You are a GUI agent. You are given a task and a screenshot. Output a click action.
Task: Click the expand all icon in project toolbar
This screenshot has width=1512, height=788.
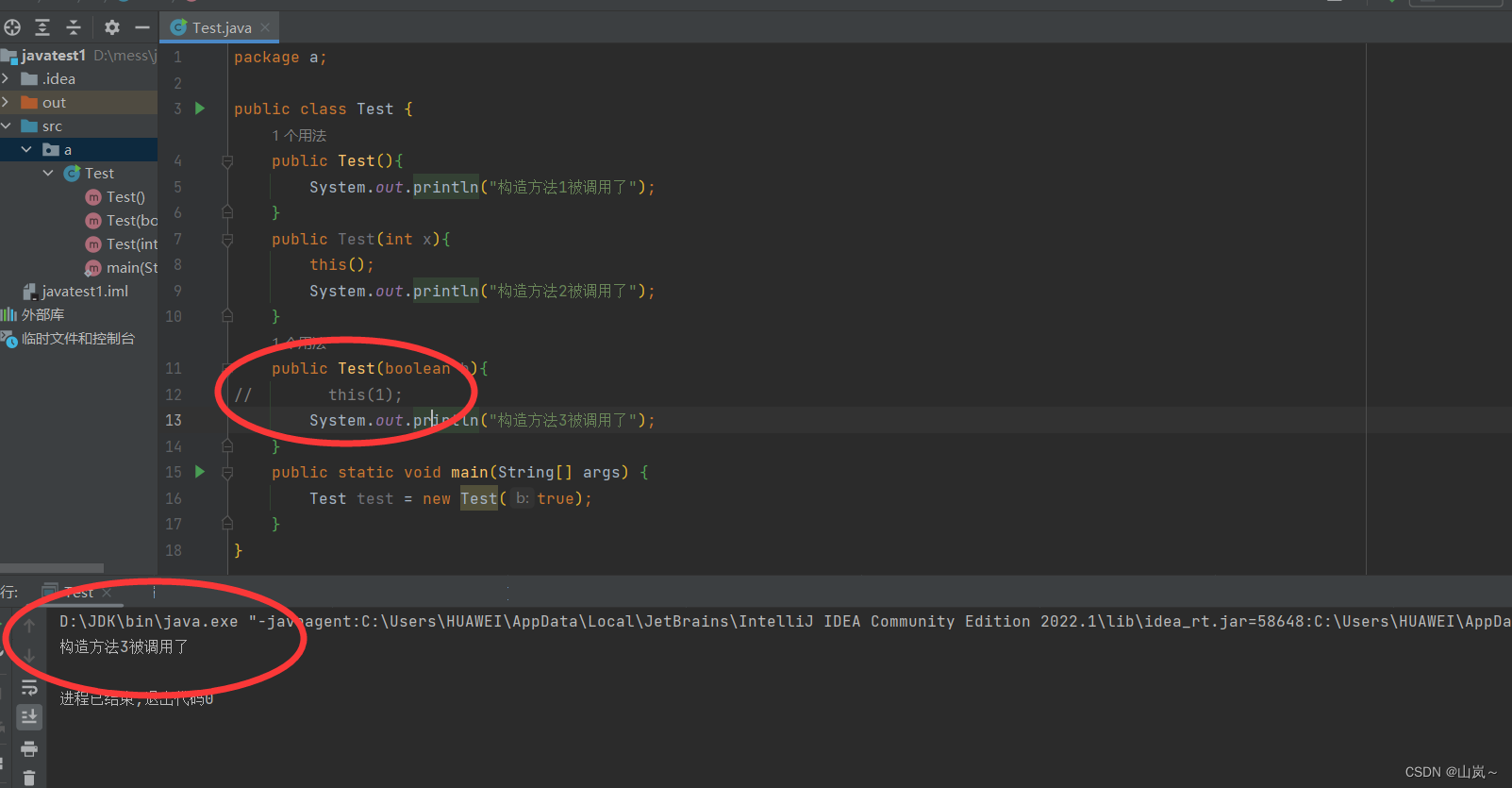(42, 27)
